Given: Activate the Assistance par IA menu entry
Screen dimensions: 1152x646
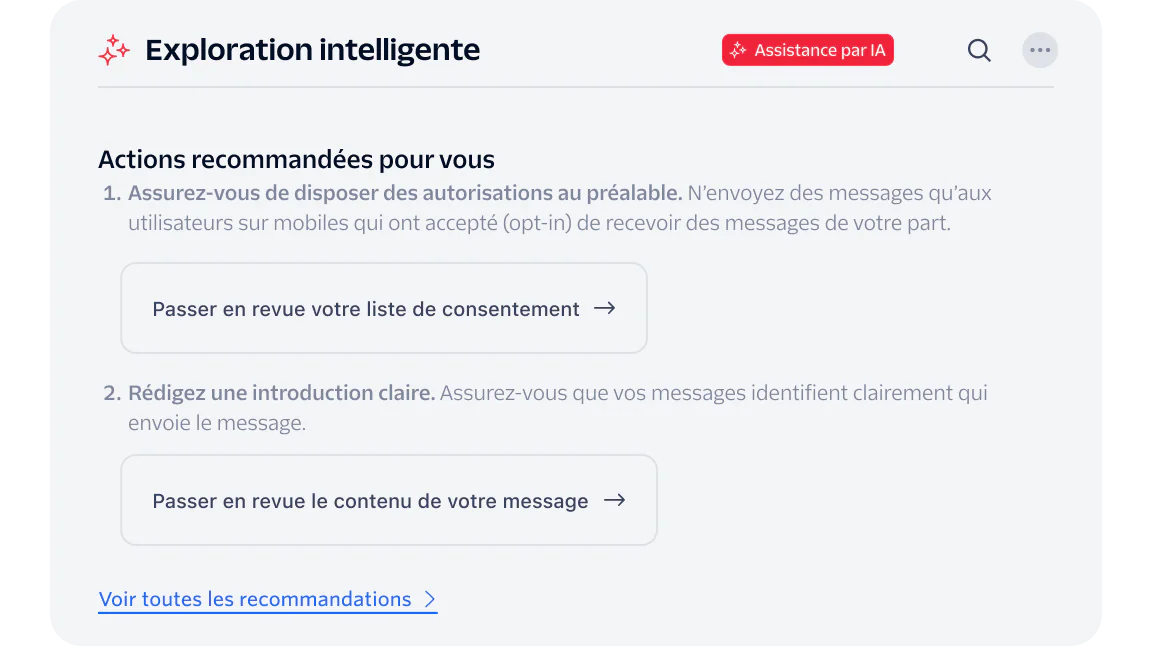Looking at the screenshot, I should (x=807, y=49).
